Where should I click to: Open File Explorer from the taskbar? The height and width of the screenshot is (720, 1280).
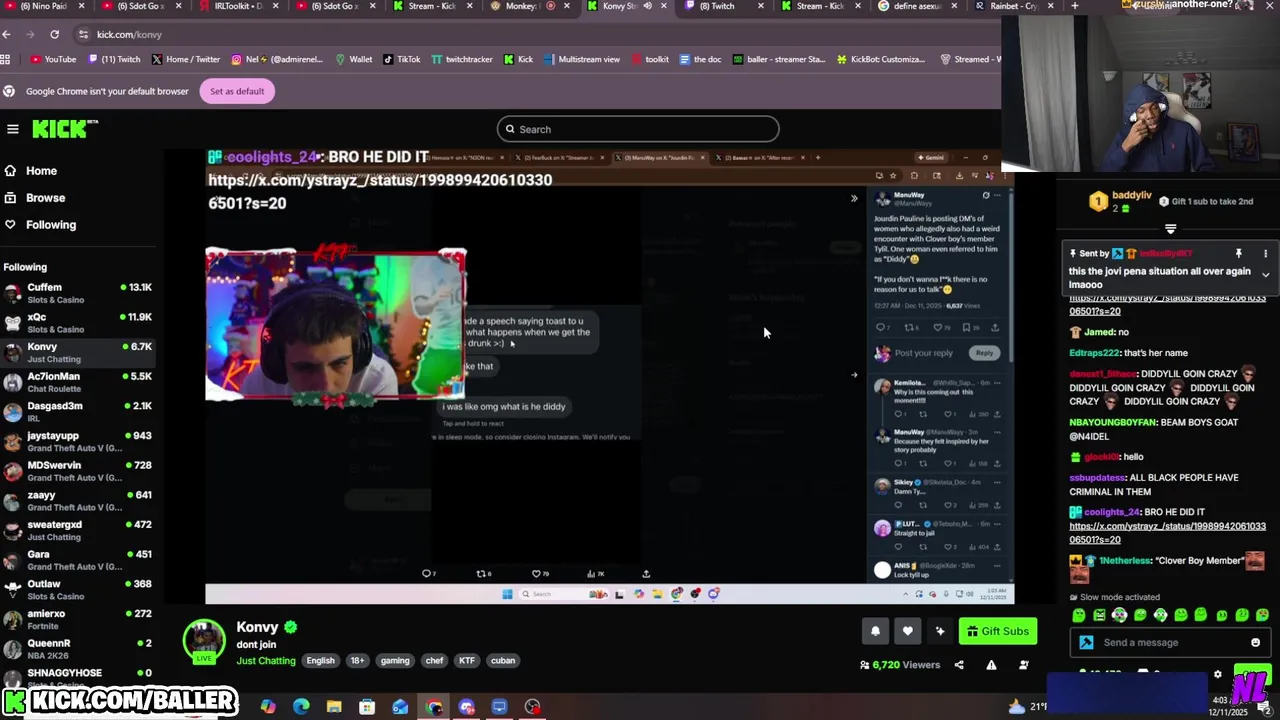pos(334,707)
